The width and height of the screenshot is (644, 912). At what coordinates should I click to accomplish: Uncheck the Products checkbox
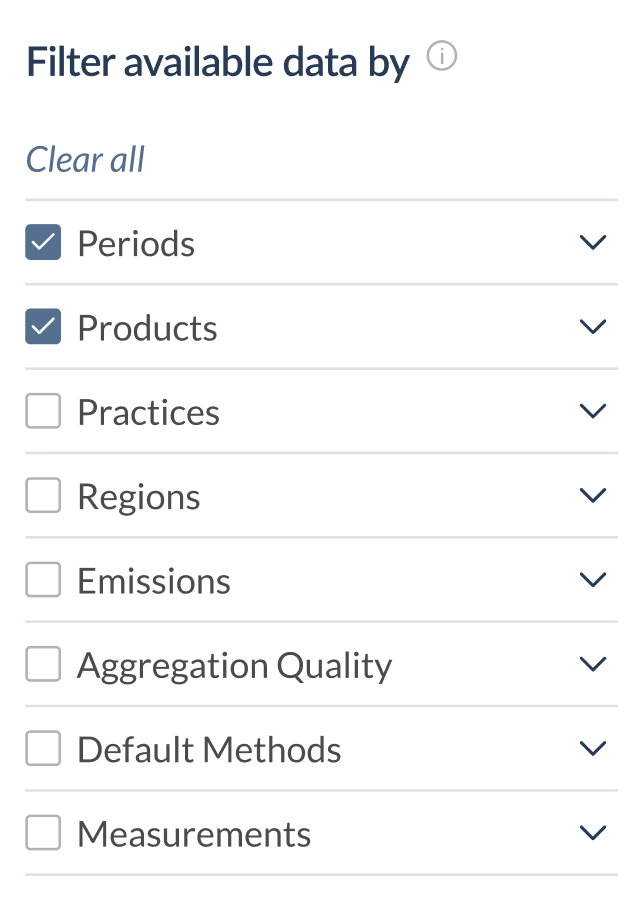(x=43, y=326)
